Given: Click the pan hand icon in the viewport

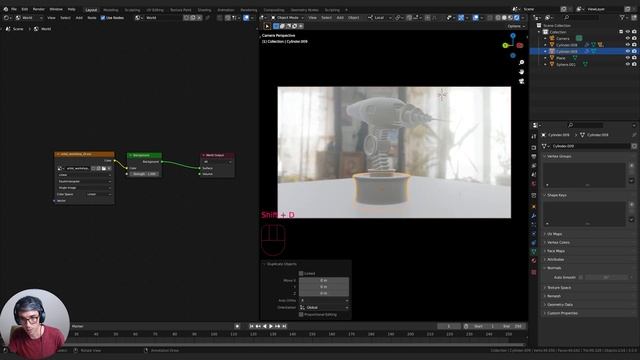Looking at the screenshot, I should tap(521, 72).
